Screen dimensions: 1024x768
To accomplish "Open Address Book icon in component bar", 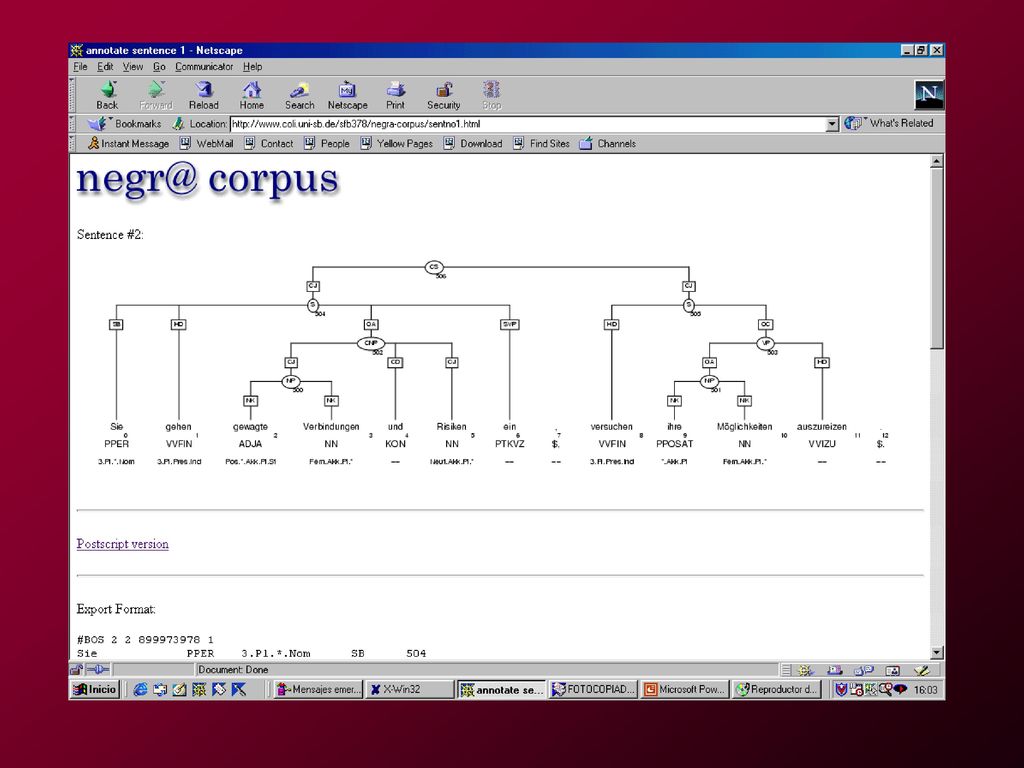I will [x=892, y=670].
